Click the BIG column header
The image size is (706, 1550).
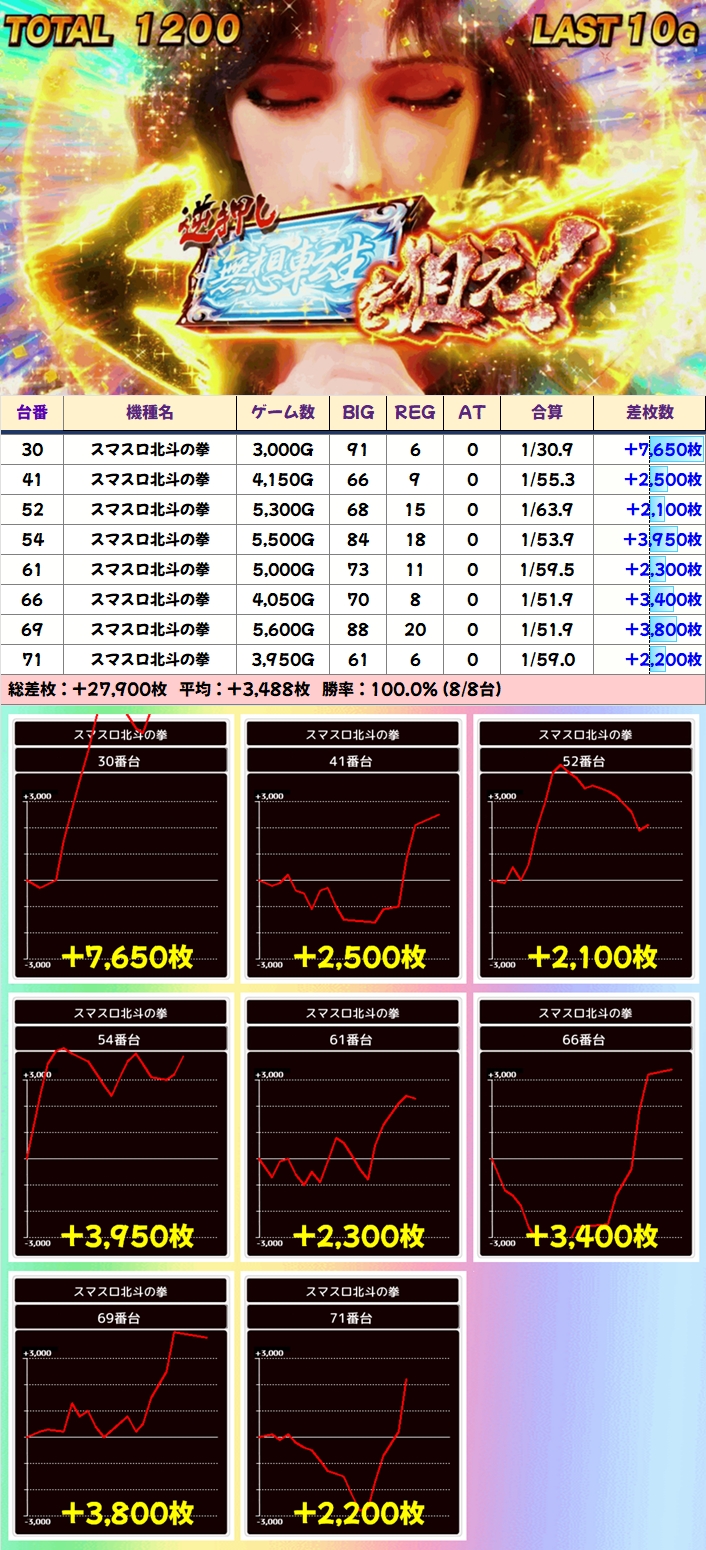coord(358,413)
